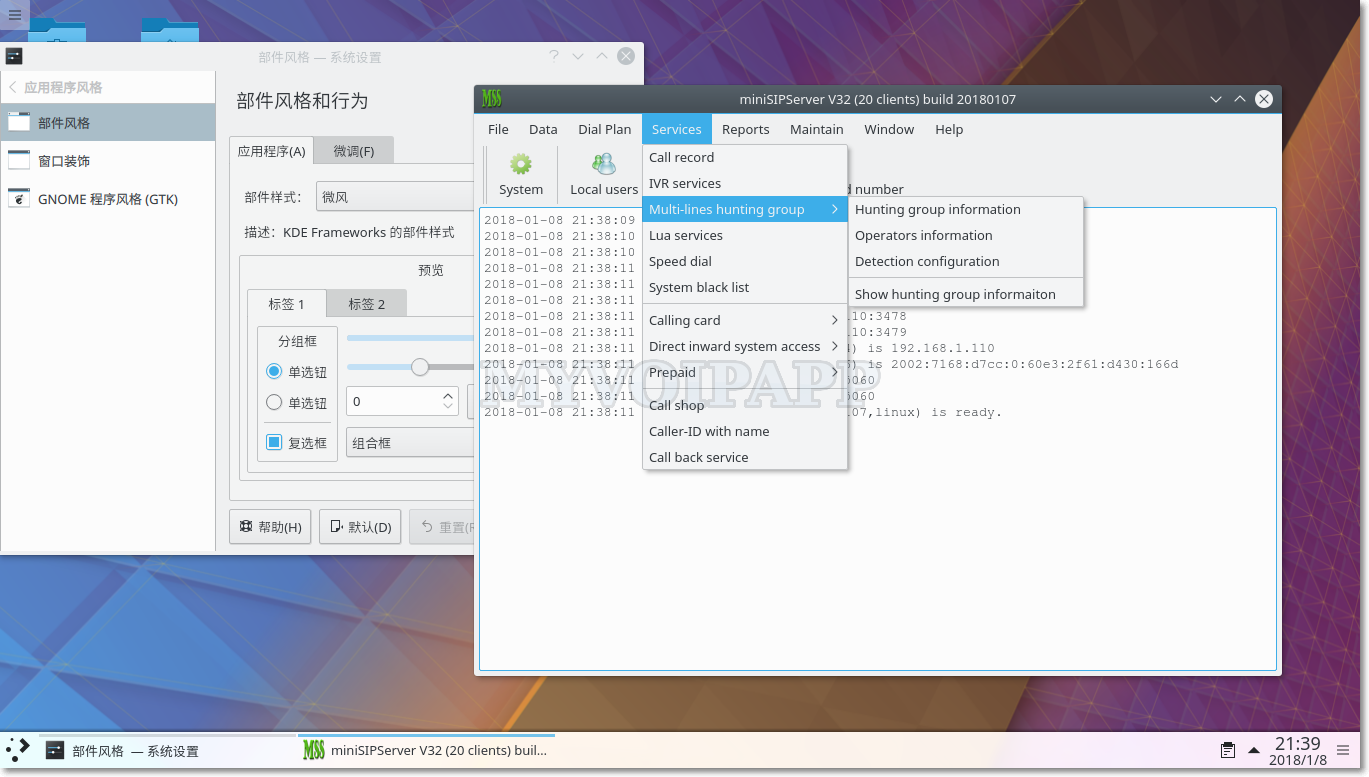The width and height of the screenshot is (1369, 777).
Task: Open the File menu
Action: (498, 129)
